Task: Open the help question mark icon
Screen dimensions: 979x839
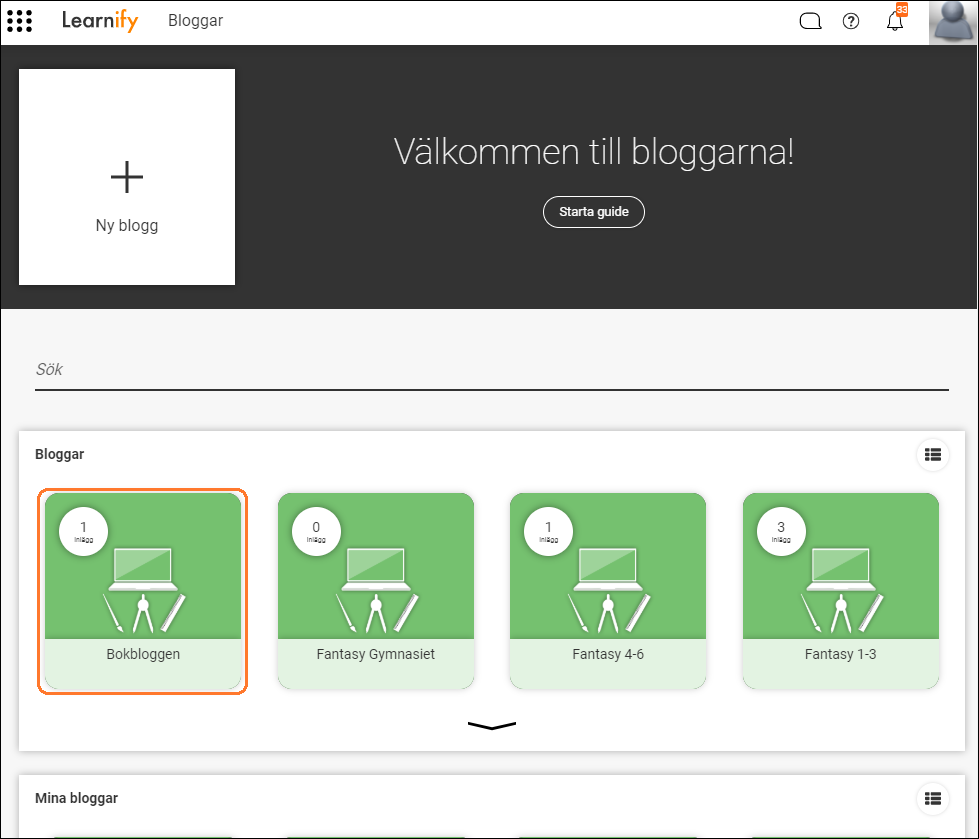Action: coord(851,21)
